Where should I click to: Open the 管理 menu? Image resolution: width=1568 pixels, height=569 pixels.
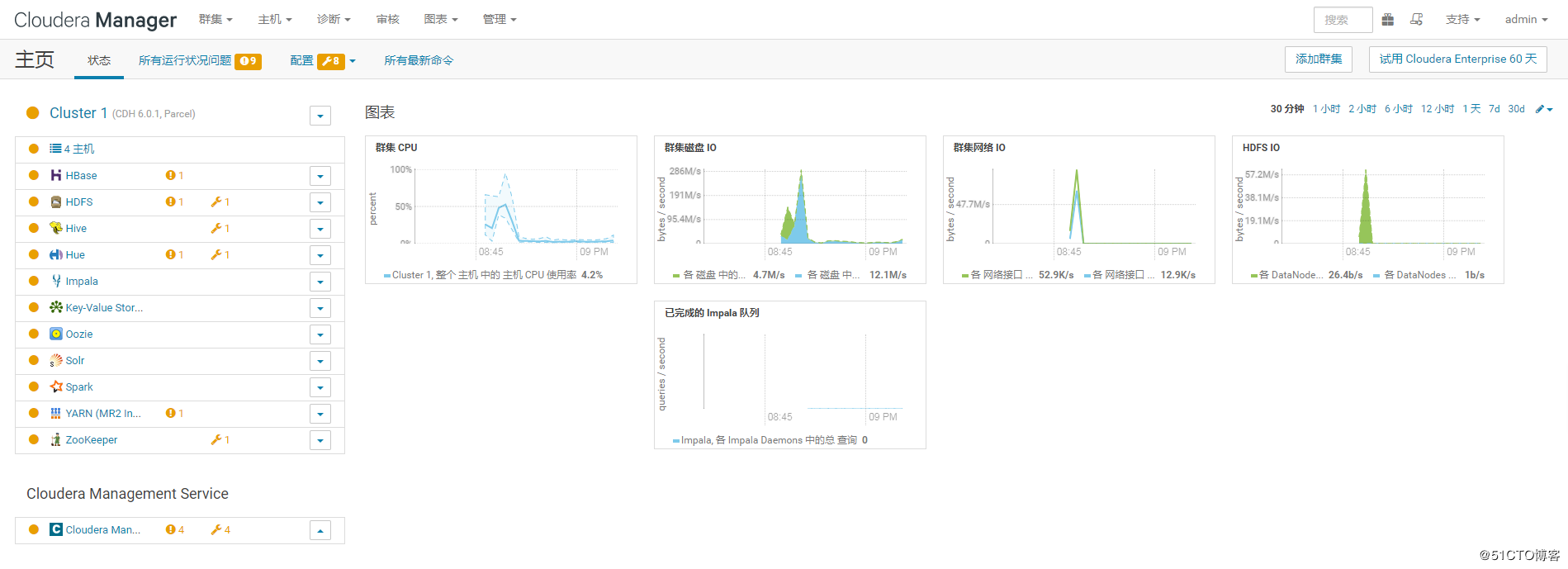coord(500,19)
